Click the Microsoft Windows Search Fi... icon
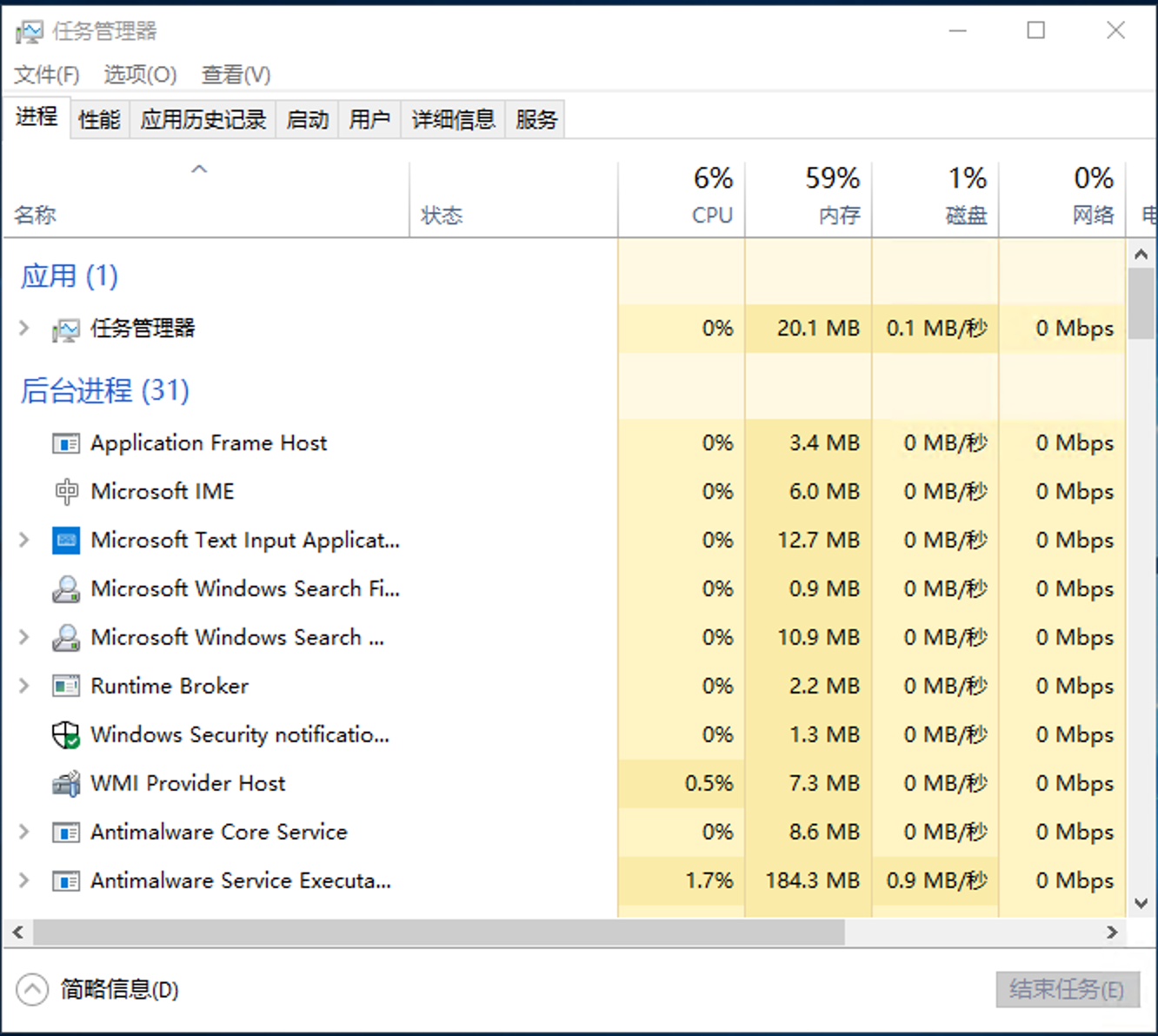Viewport: 1158px width, 1036px height. (66, 589)
